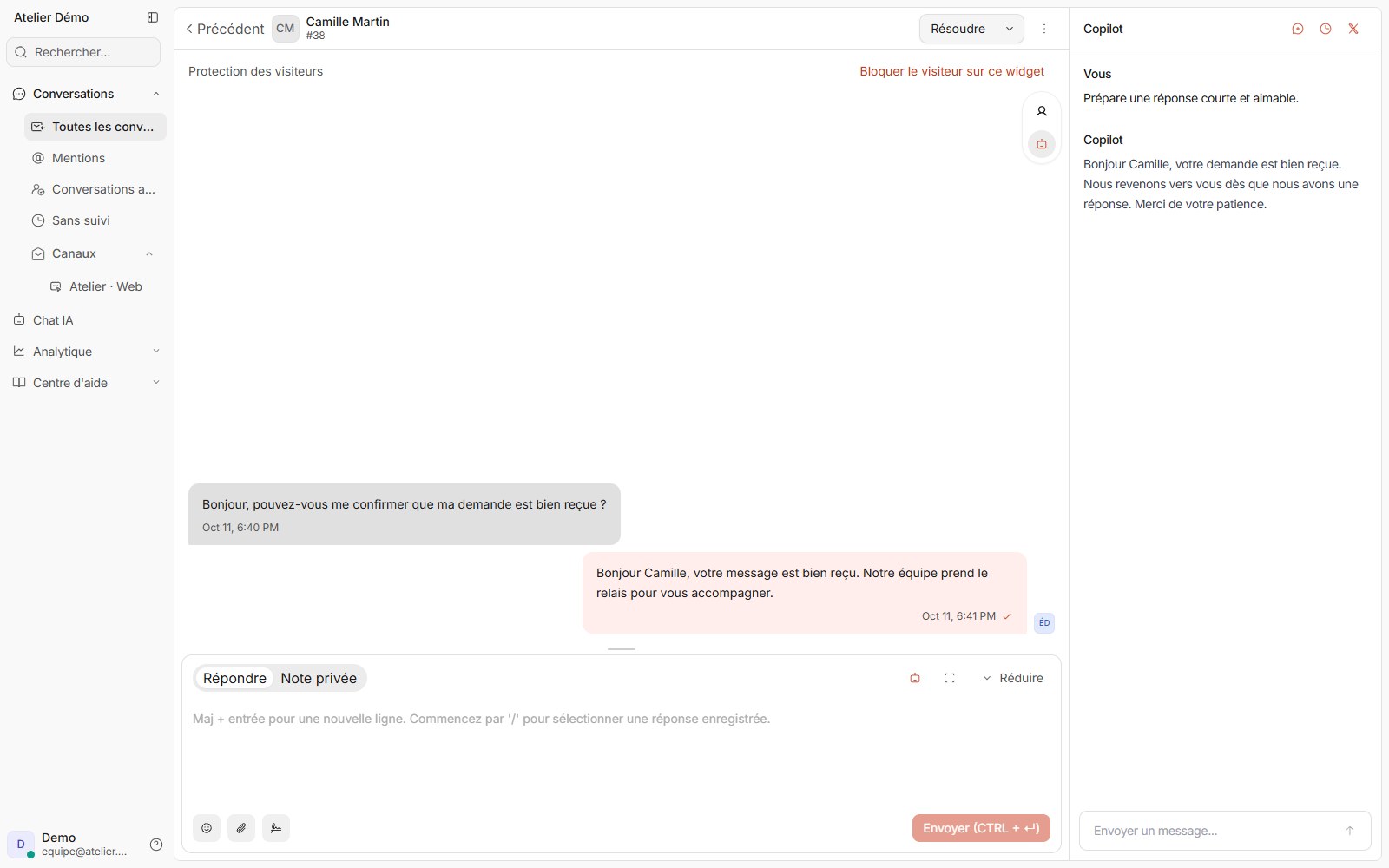1389x868 pixels.
Task: Open help question mark icon
Action: [x=156, y=845]
